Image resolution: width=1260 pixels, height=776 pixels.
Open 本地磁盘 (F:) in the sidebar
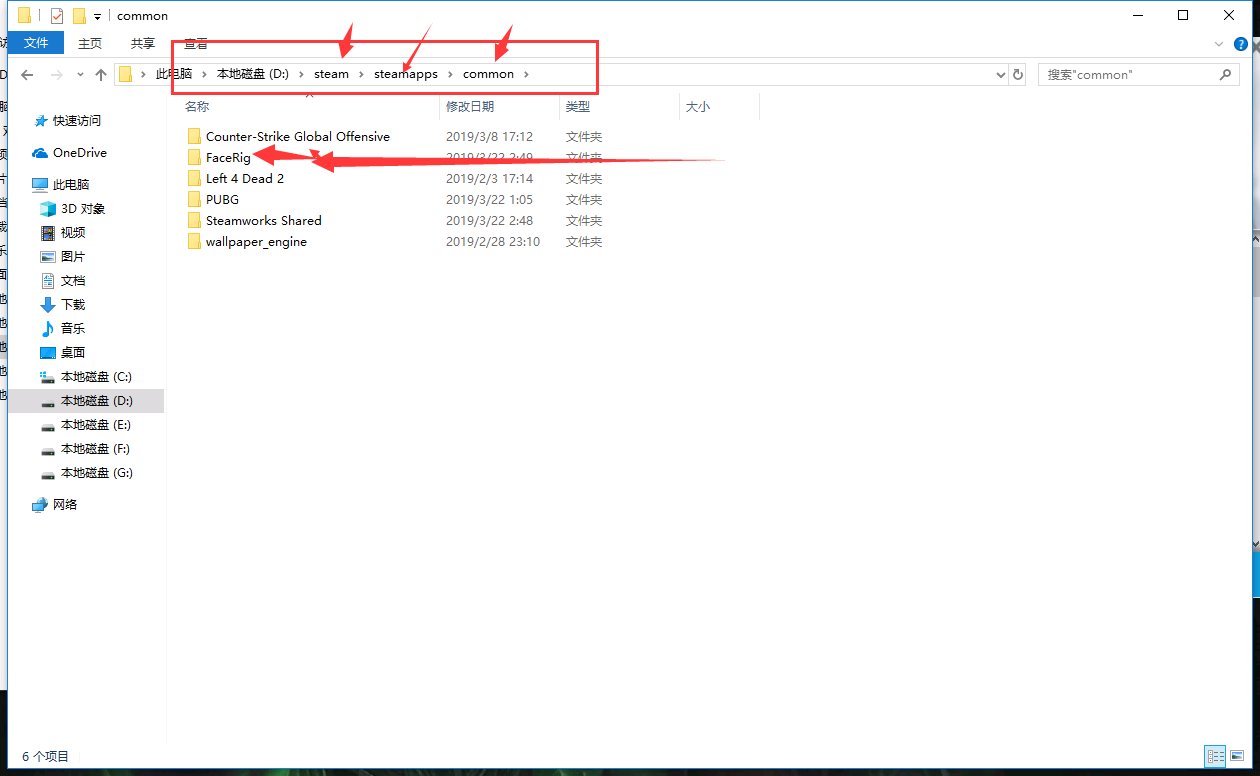click(96, 448)
